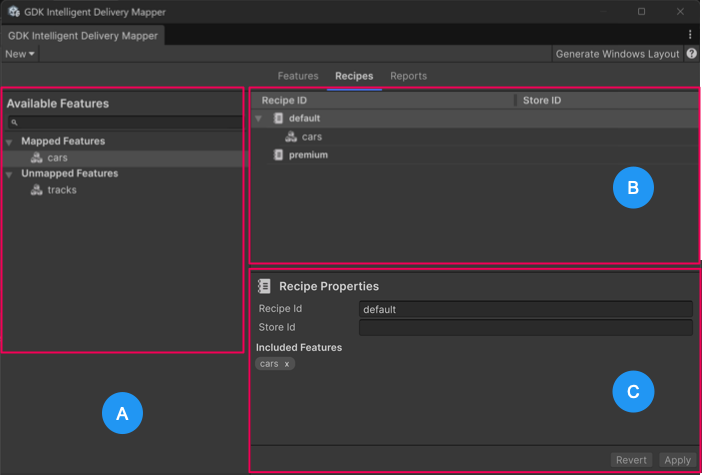Click the cars feature icon in Mapped Features

pos(36,158)
